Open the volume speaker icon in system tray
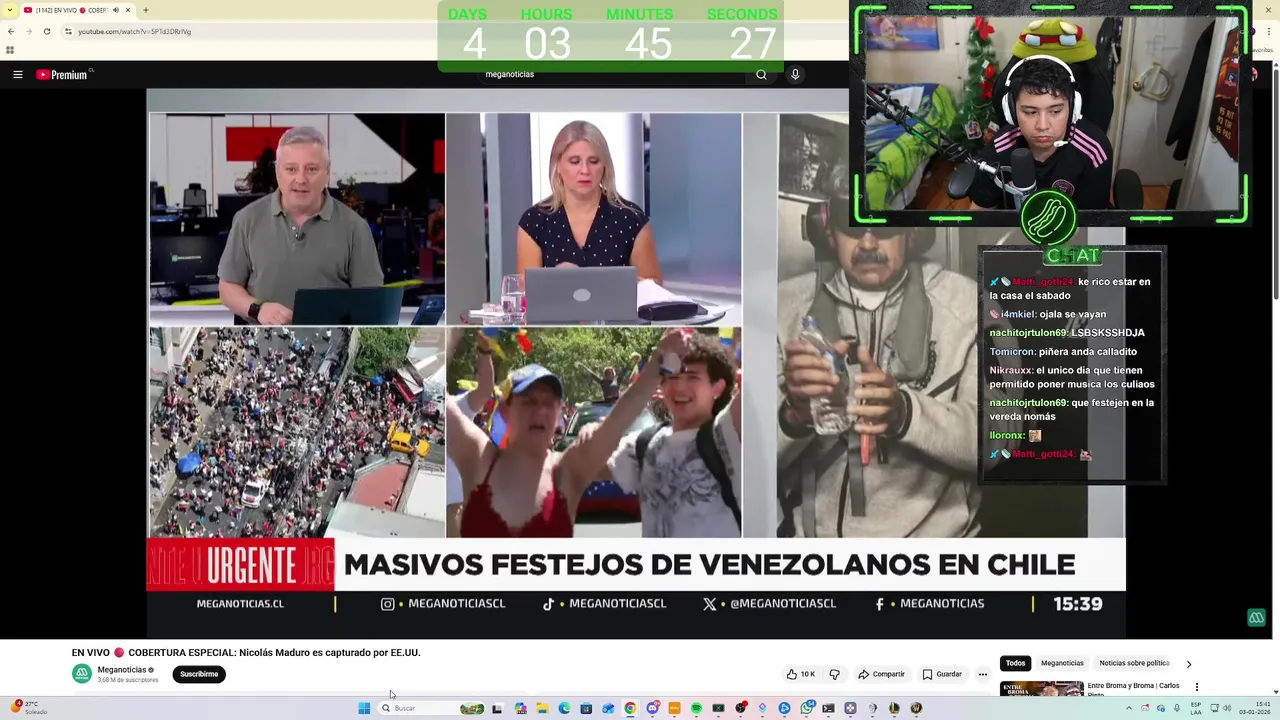This screenshot has width=1280, height=720. click(1227, 708)
